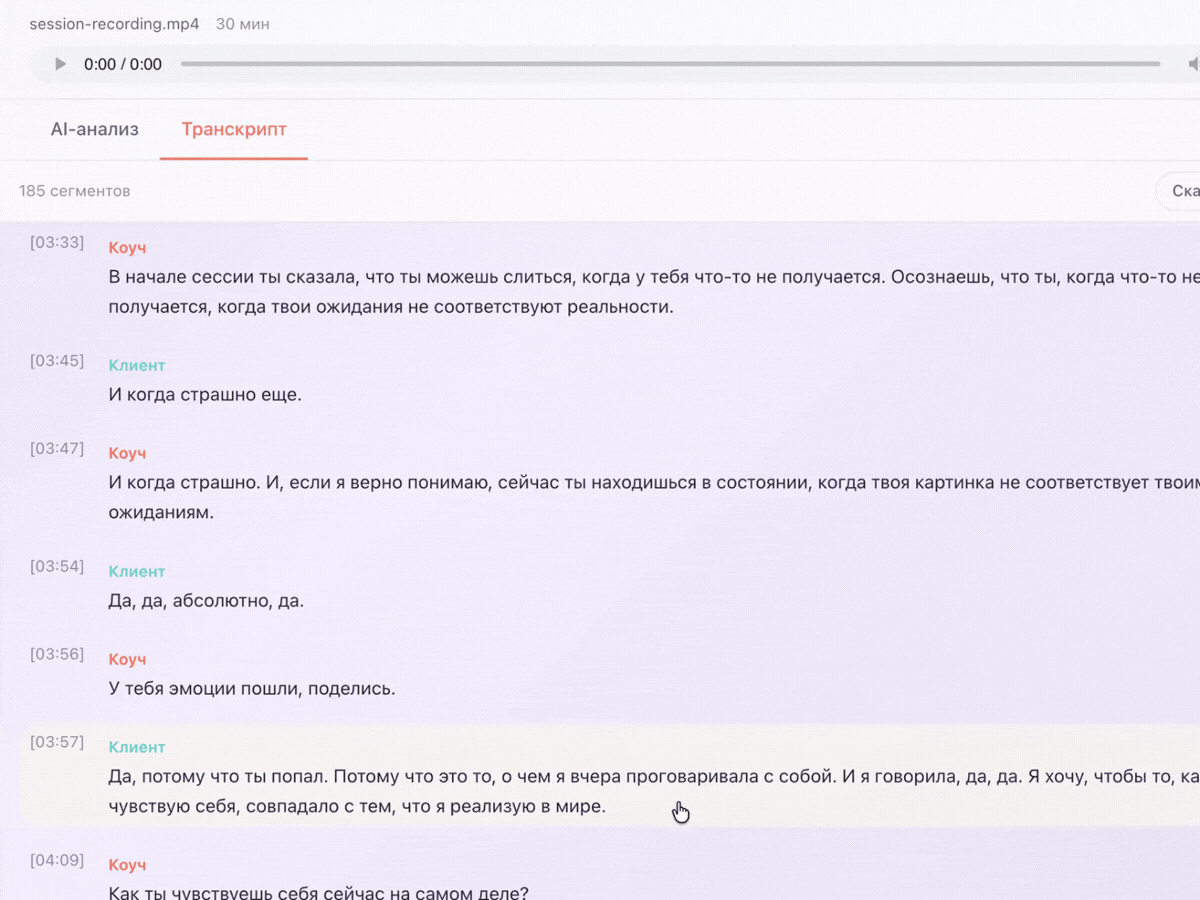Screen dimensions: 1200x900
Task: Jump to timestamp [03:33] in the transcript
Action: click(x=57, y=243)
